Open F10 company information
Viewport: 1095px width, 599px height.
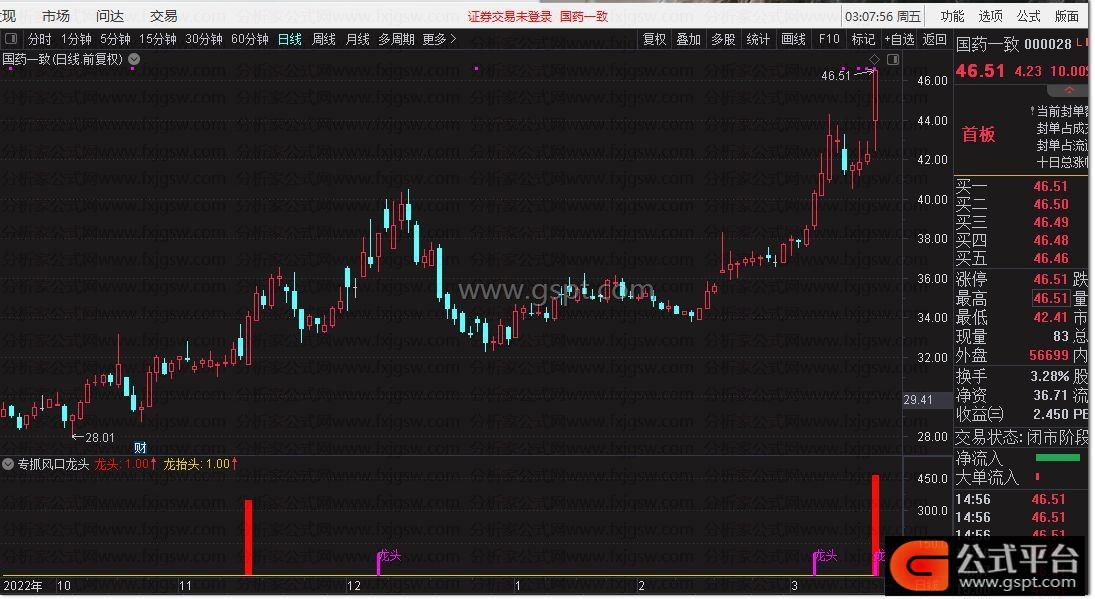click(x=829, y=39)
